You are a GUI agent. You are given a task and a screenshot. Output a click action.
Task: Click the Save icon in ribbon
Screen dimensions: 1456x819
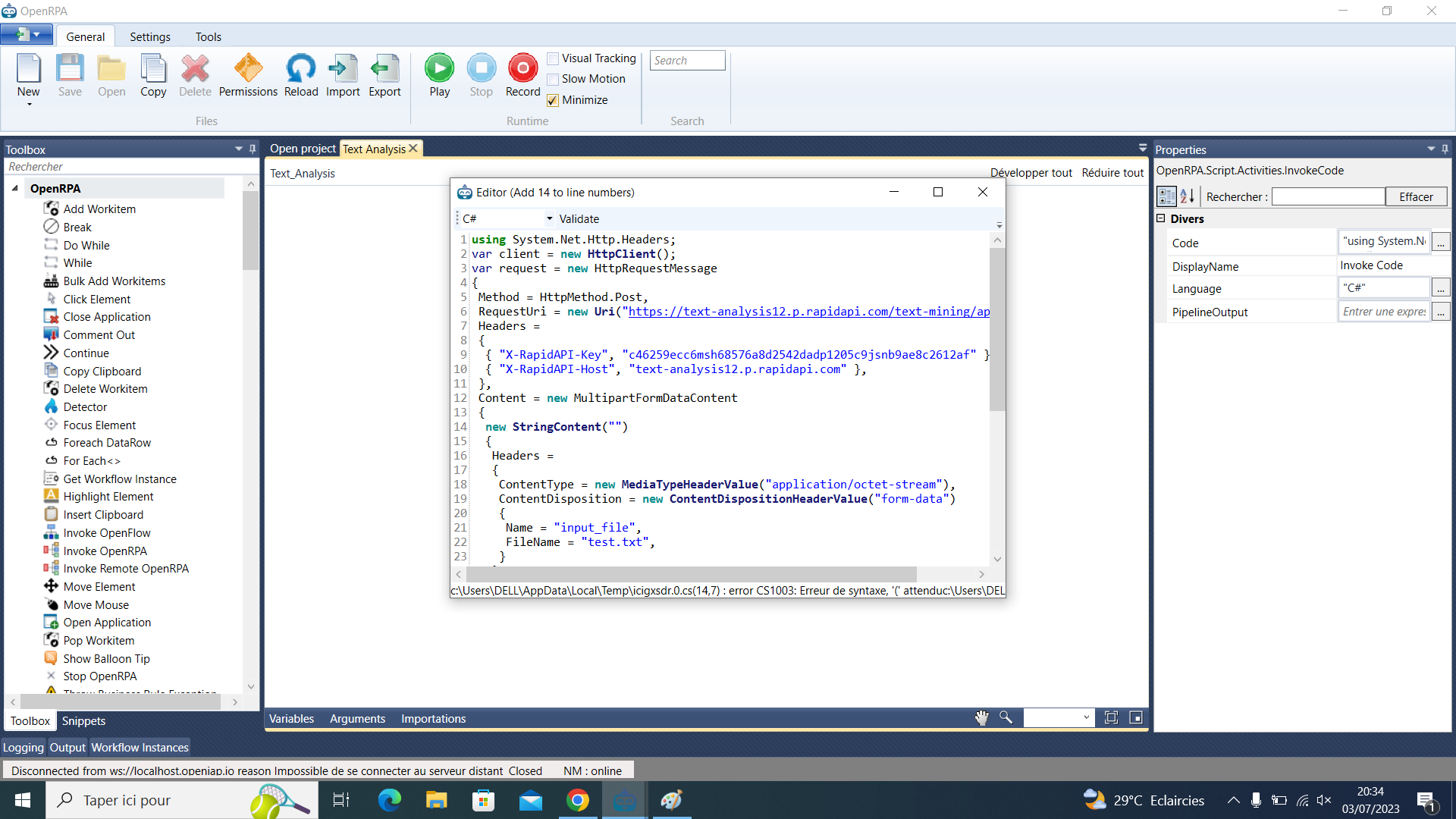coord(70,69)
